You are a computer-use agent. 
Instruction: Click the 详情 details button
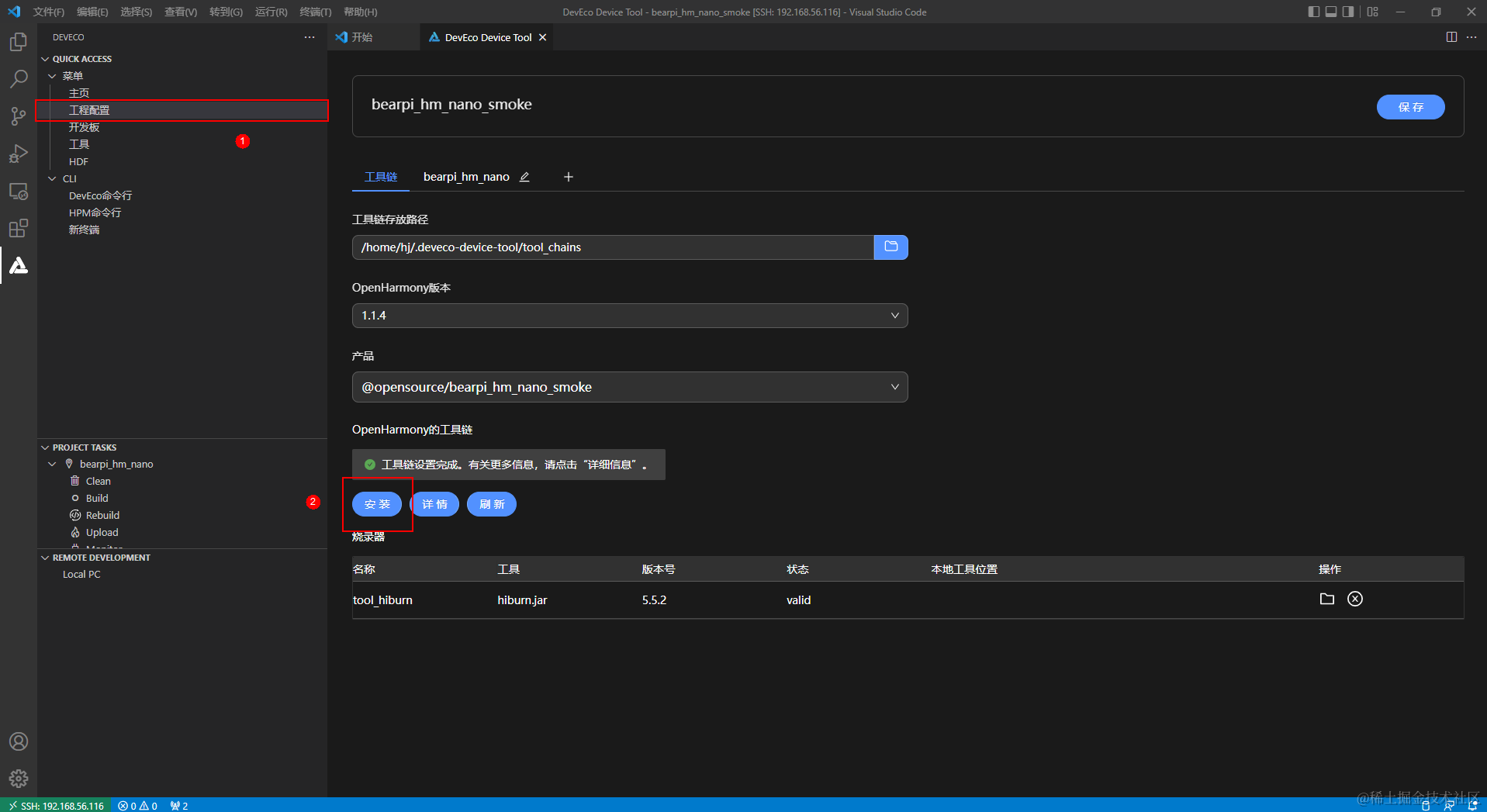coord(434,504)
